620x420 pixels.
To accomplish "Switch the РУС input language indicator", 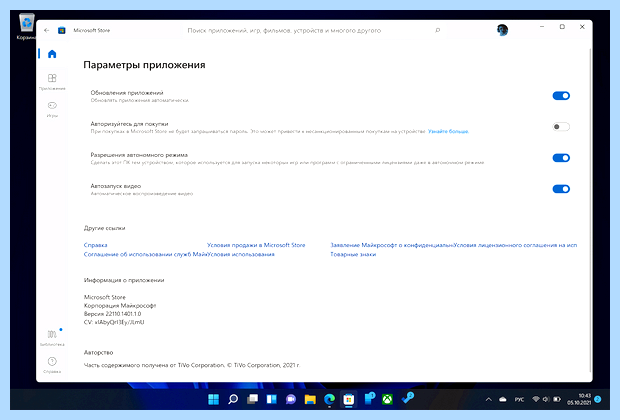I will coord(519,399).
